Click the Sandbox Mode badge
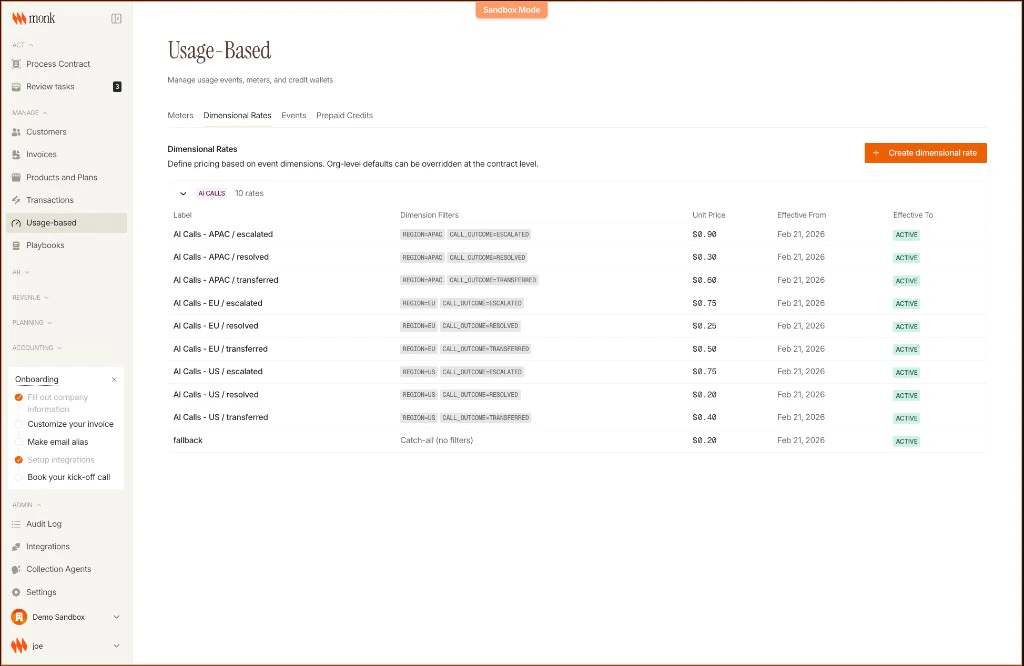1024x666 pixels. 511,10
